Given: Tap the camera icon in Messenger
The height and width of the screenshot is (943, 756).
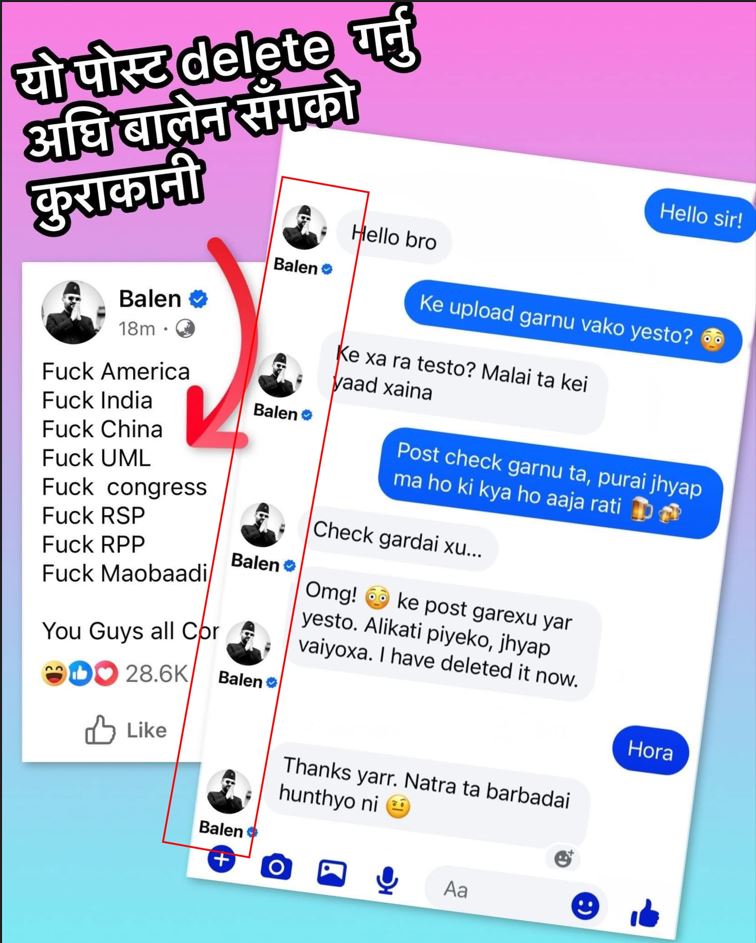Looking at the screenshot, I should pyautogui.click(x=277, y=867).
